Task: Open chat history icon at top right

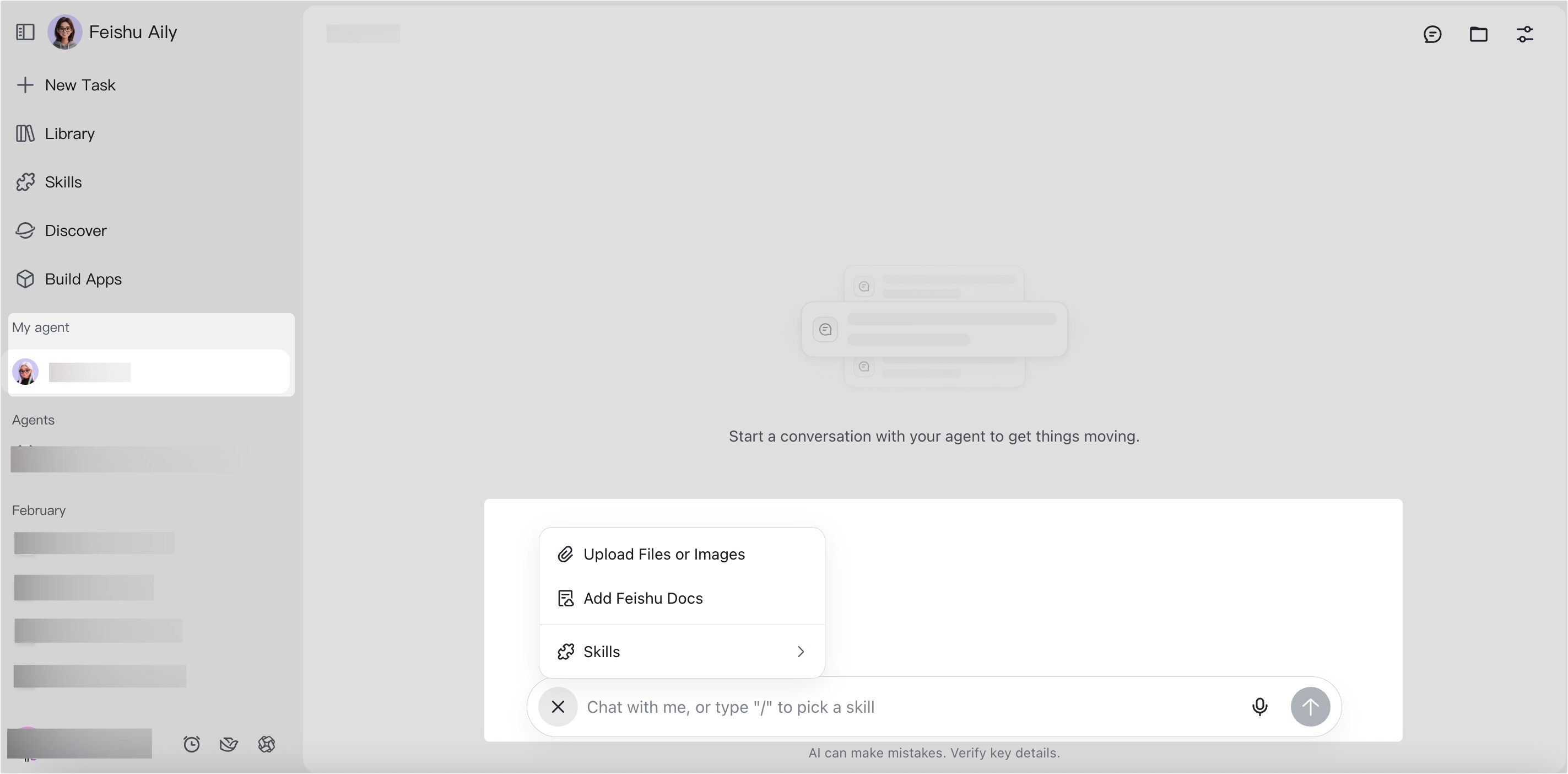Action: [1432, 34]
